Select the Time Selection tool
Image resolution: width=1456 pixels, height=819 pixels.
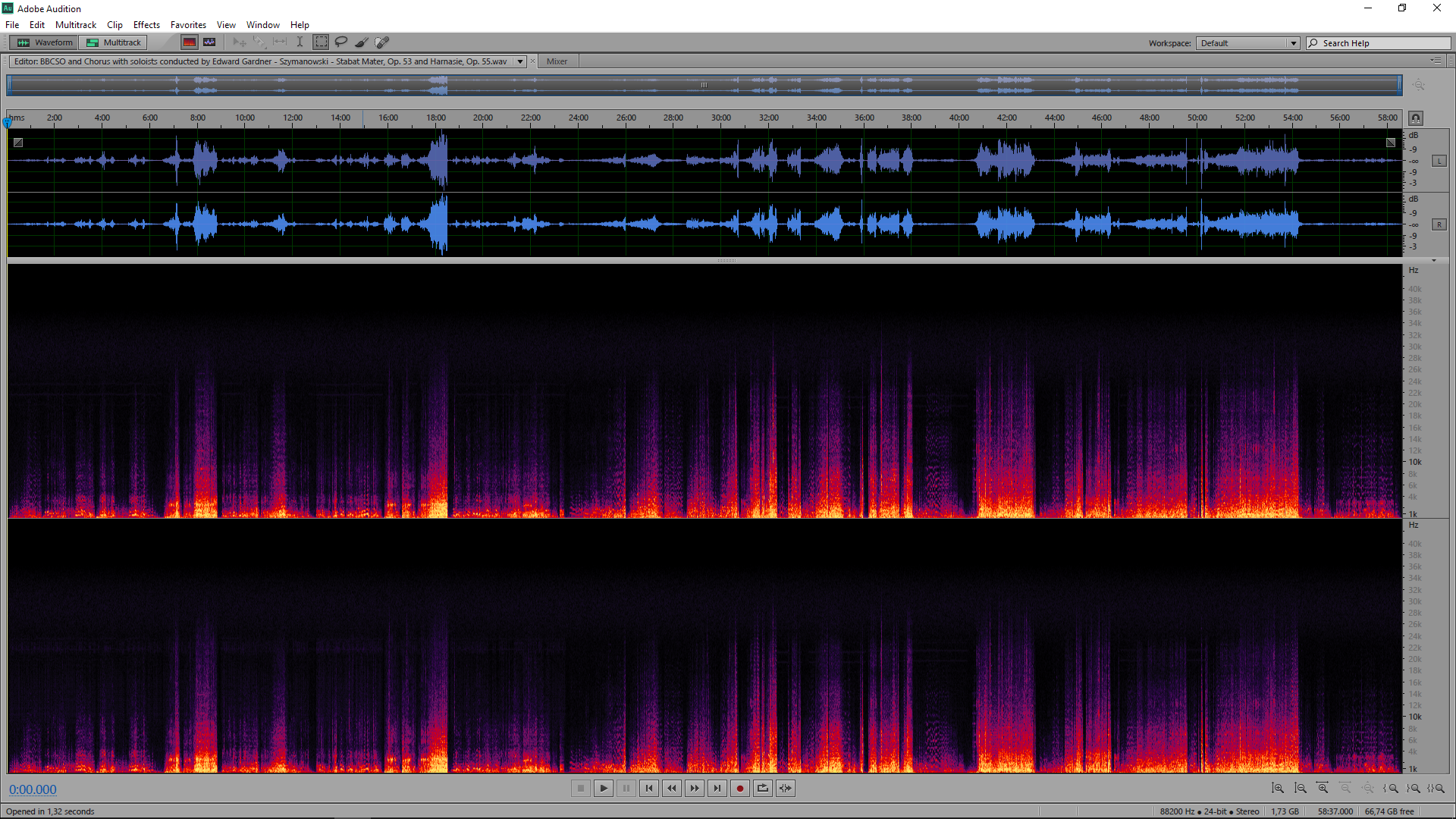(x=300, y=42)
